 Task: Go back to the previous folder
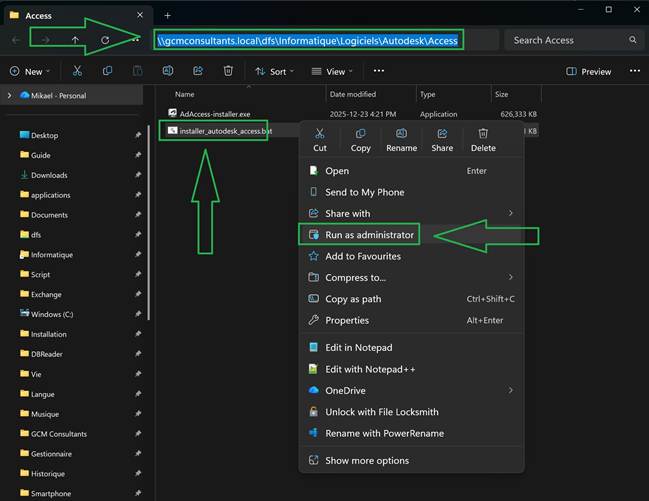[x=16, y=40]
